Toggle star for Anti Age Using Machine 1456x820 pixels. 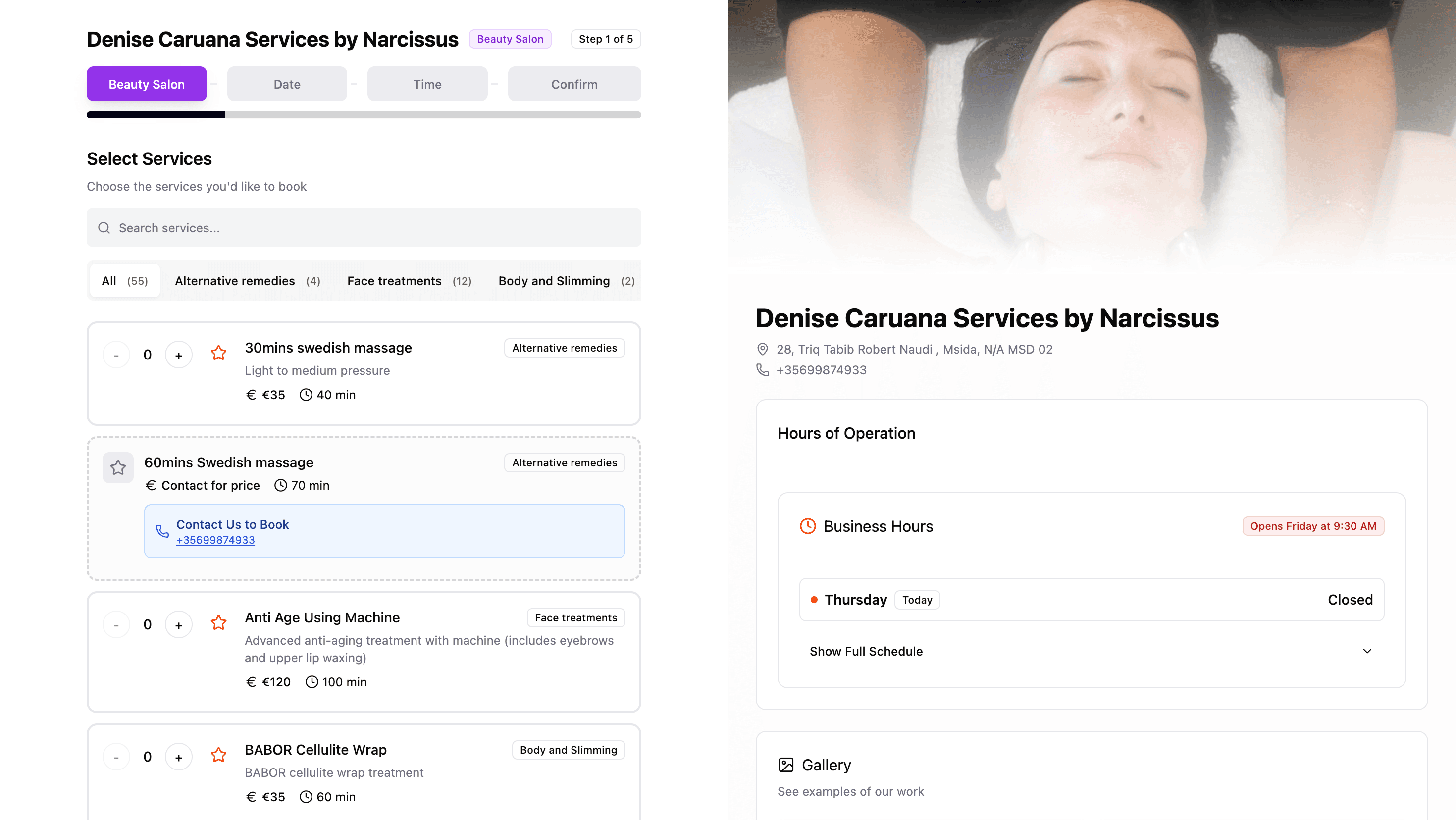(218, 623)
